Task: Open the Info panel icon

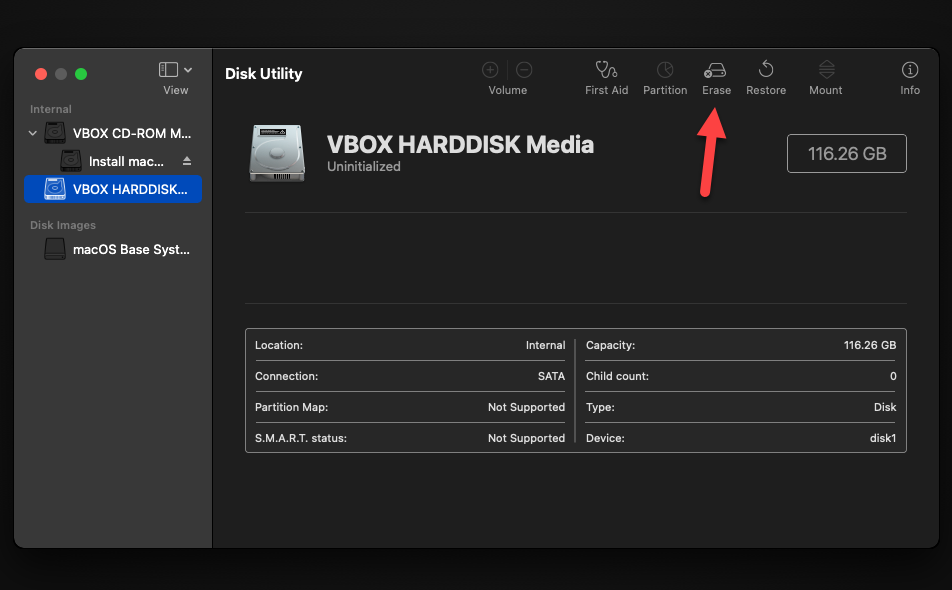Action: 910,70
